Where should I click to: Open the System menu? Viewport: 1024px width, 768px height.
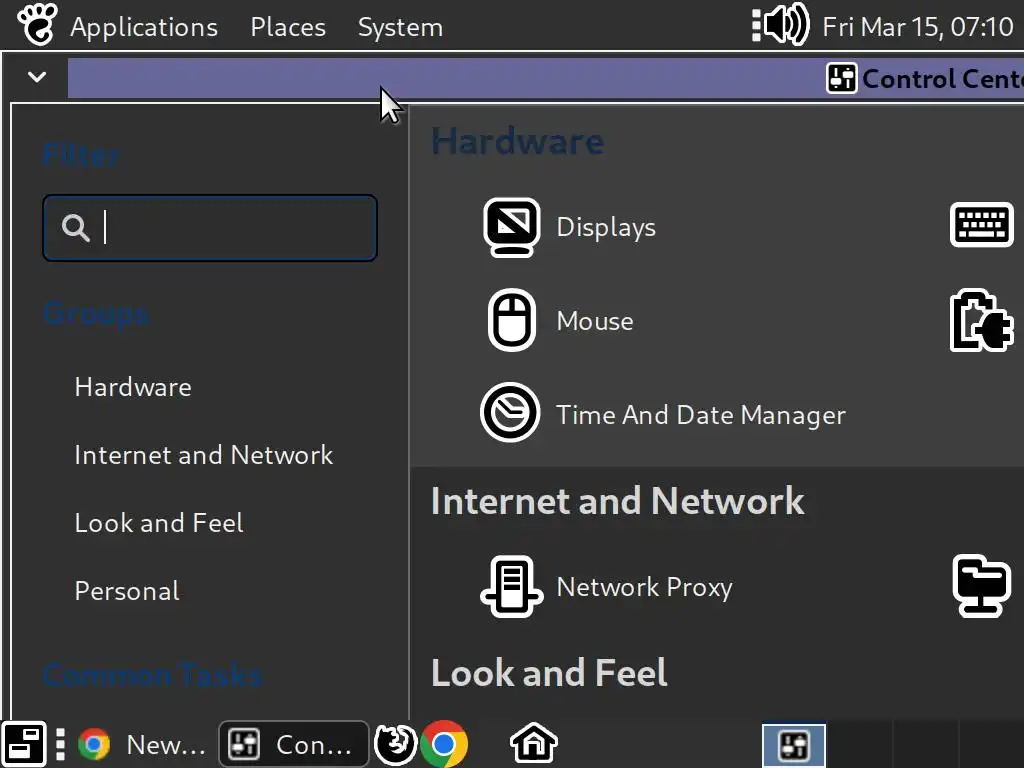click(400, 27)
